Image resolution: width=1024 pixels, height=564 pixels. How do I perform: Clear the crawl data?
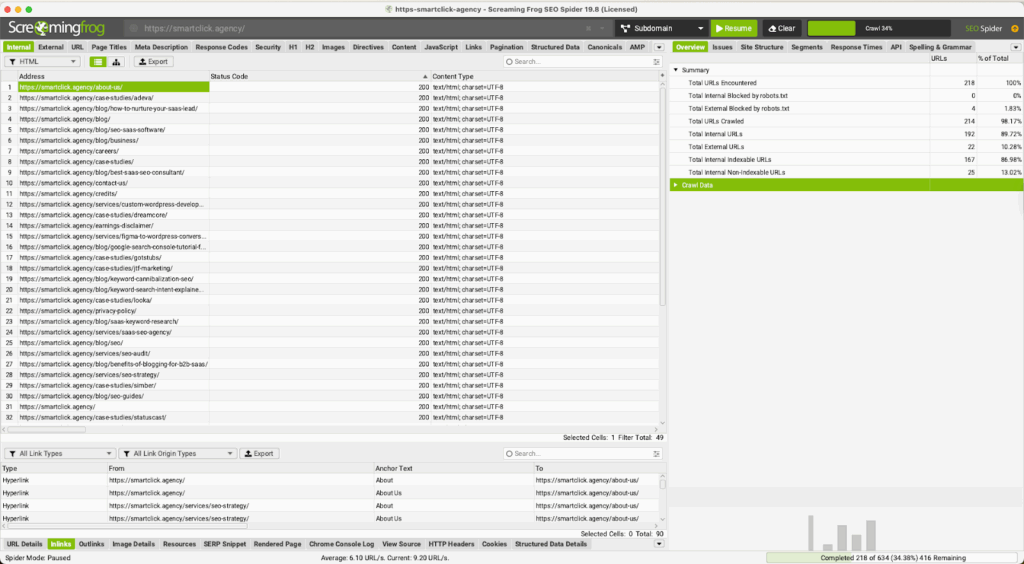(782, 28)
